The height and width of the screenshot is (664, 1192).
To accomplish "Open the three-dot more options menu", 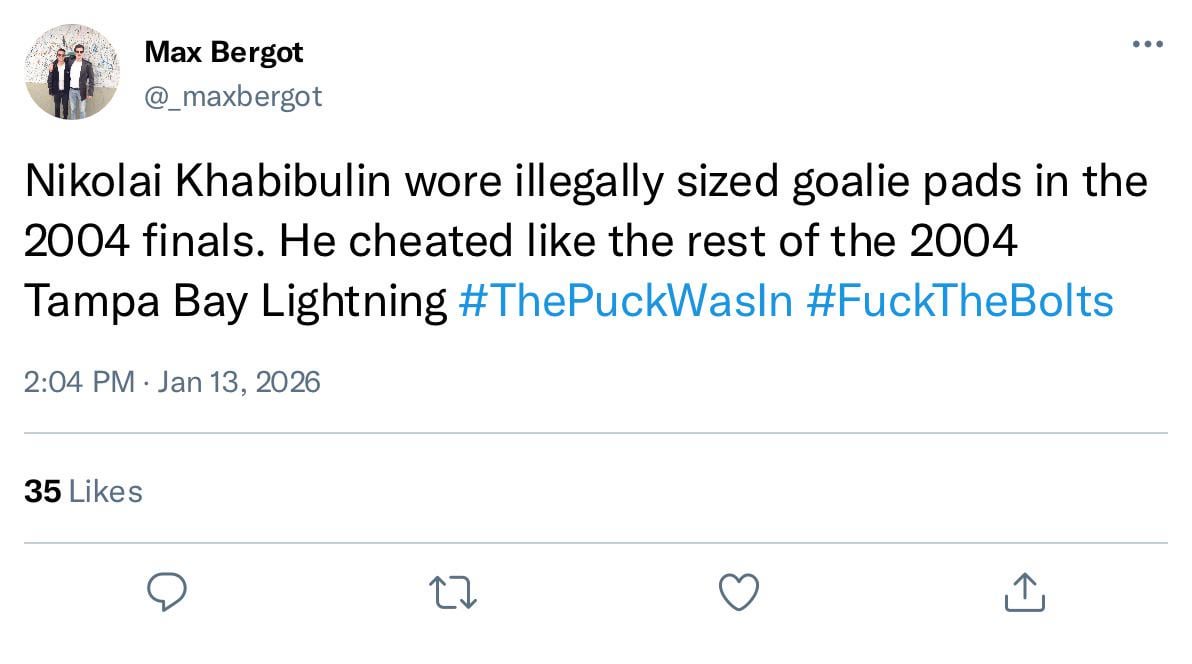I will [x=1147, y=45].
